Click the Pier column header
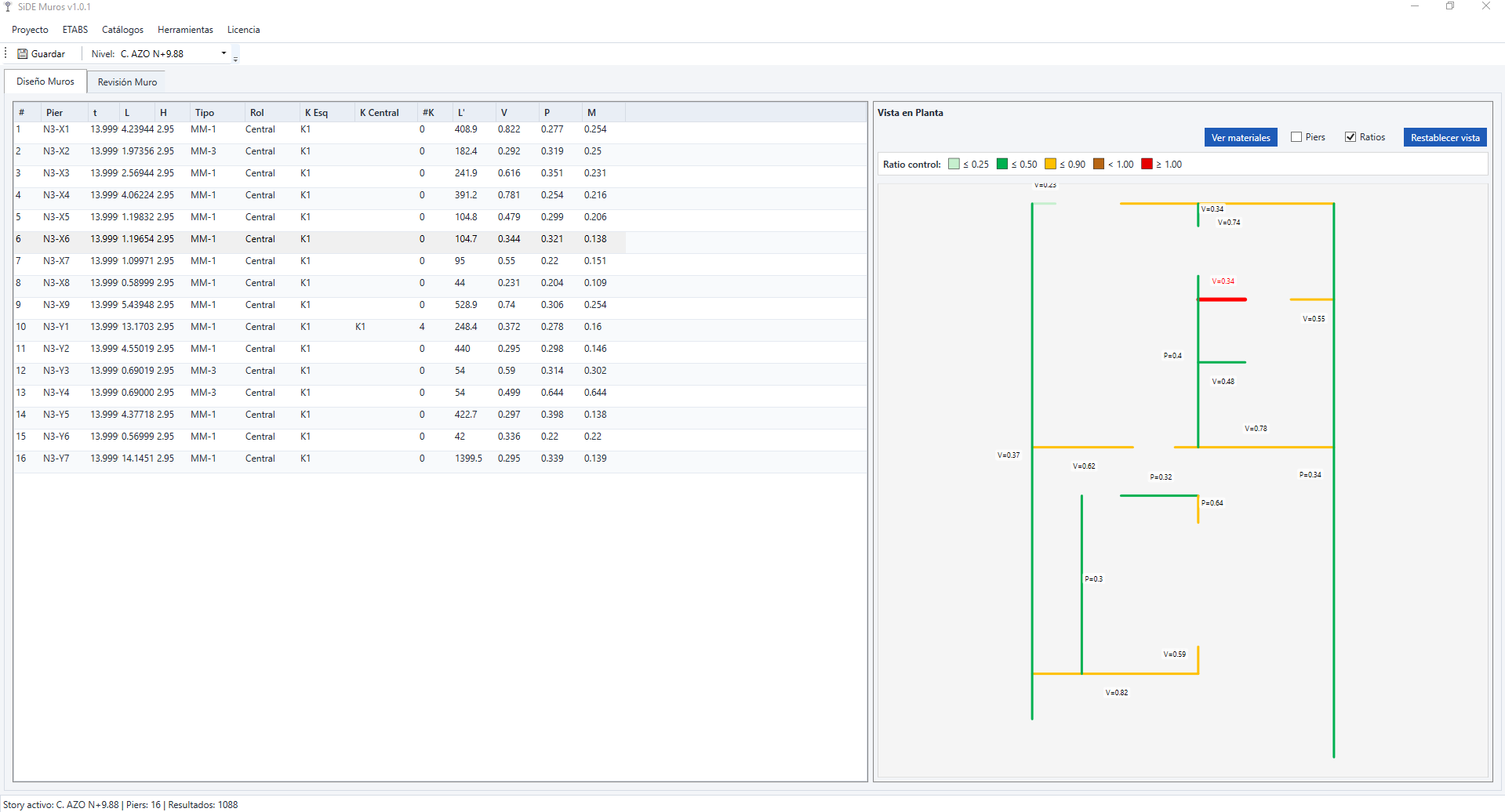 55,113
